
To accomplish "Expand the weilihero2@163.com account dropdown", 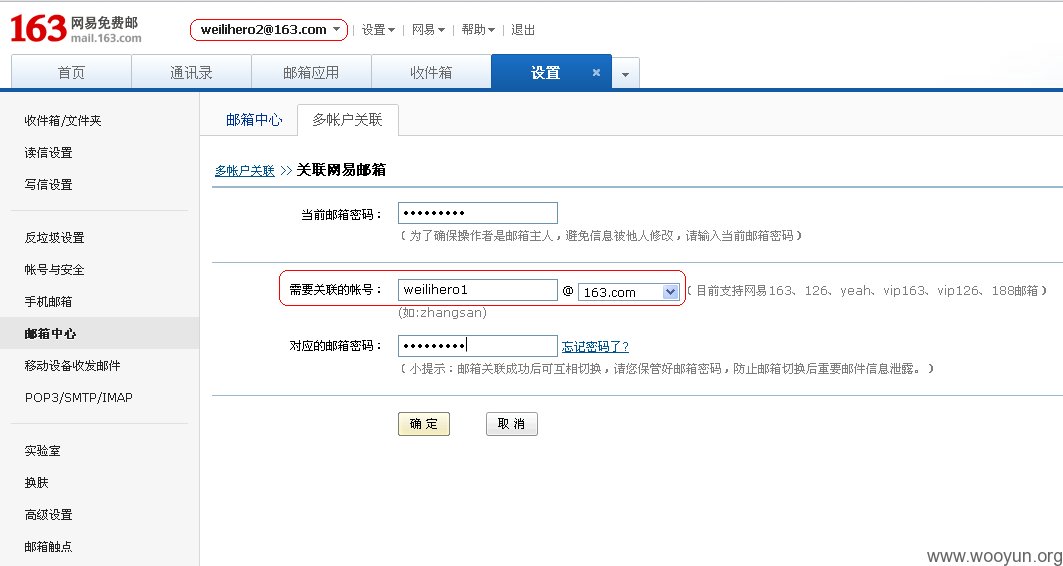I will 269,30.
